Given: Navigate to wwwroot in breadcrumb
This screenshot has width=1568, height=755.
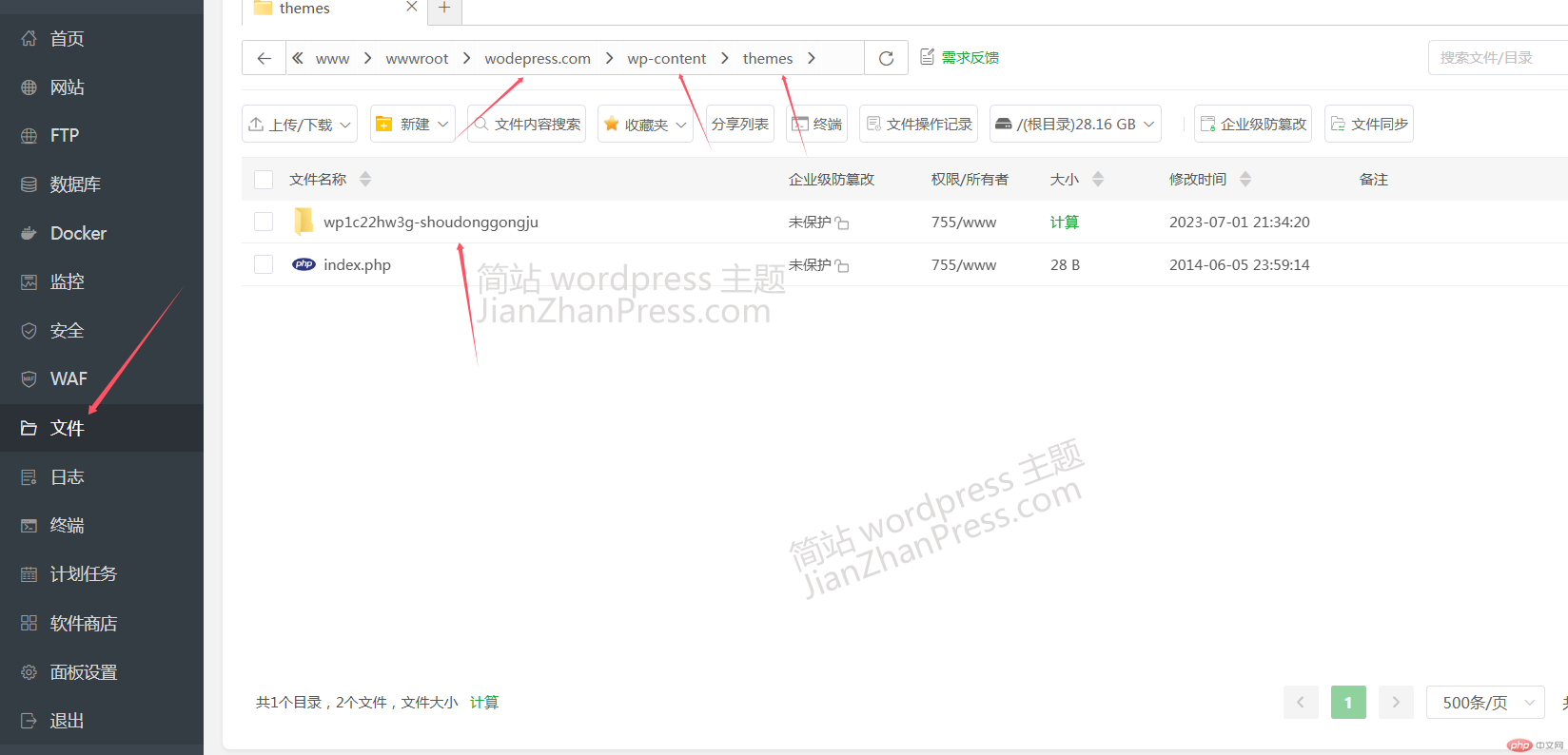Looking at the screenshot, I should tap(417, 58).
